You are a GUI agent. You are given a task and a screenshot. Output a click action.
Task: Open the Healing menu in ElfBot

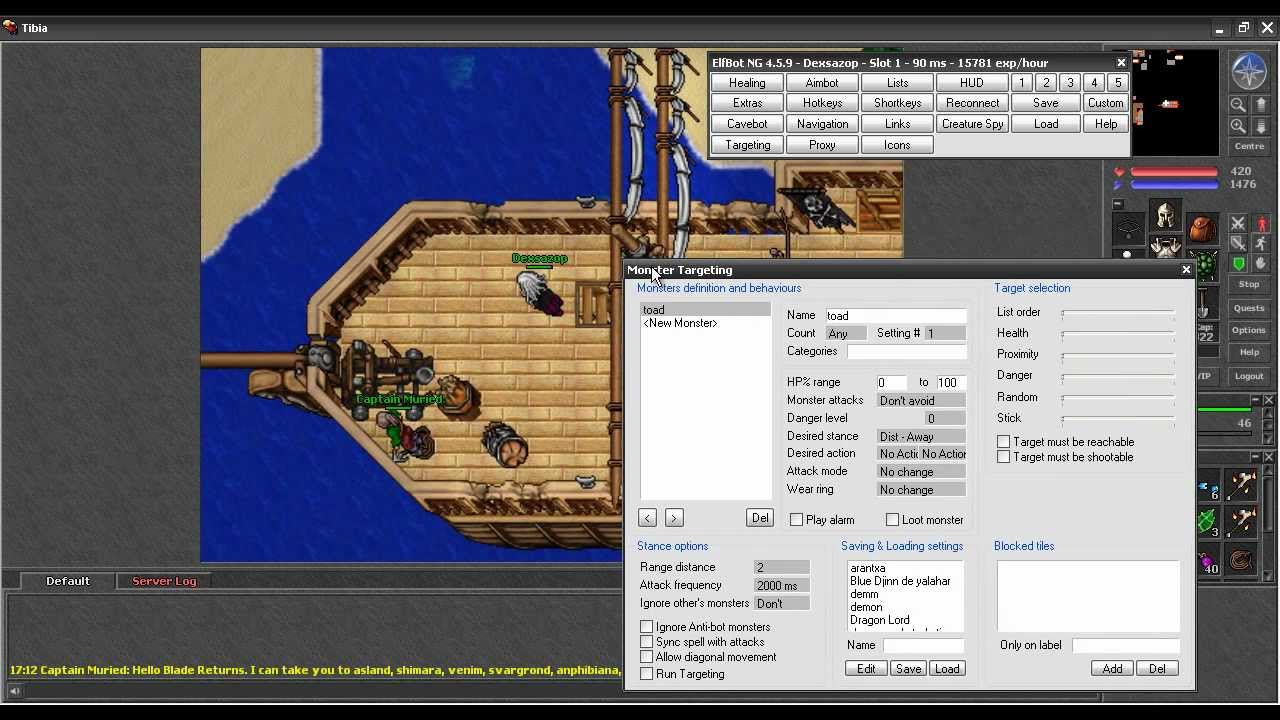[747, 83]
